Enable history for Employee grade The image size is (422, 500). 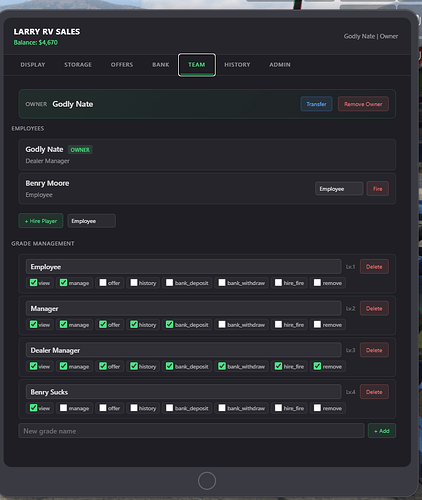point(134,283)
